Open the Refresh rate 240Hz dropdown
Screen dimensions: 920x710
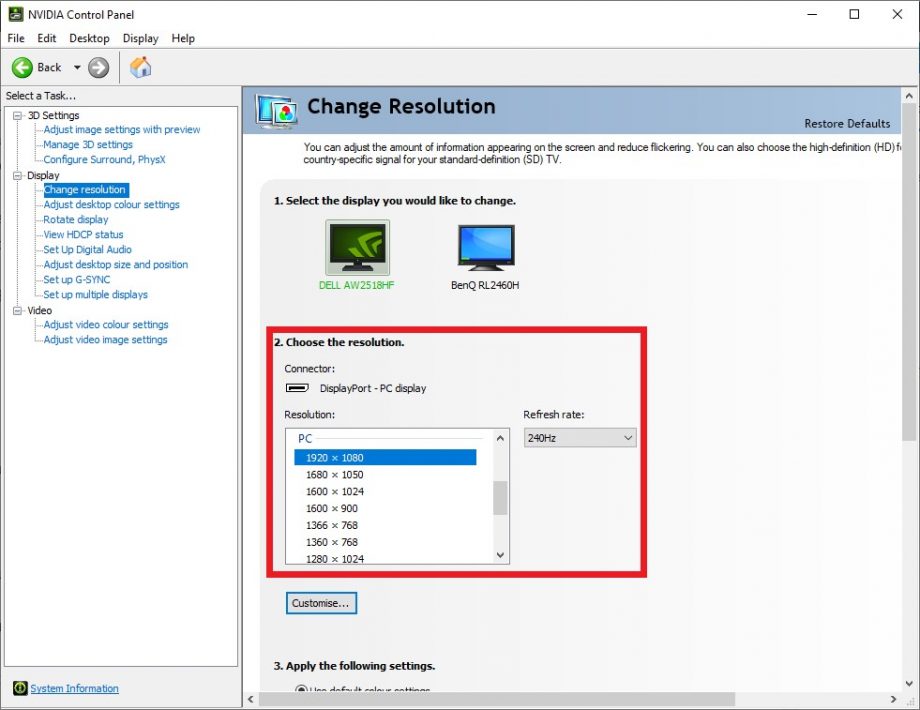580,438
